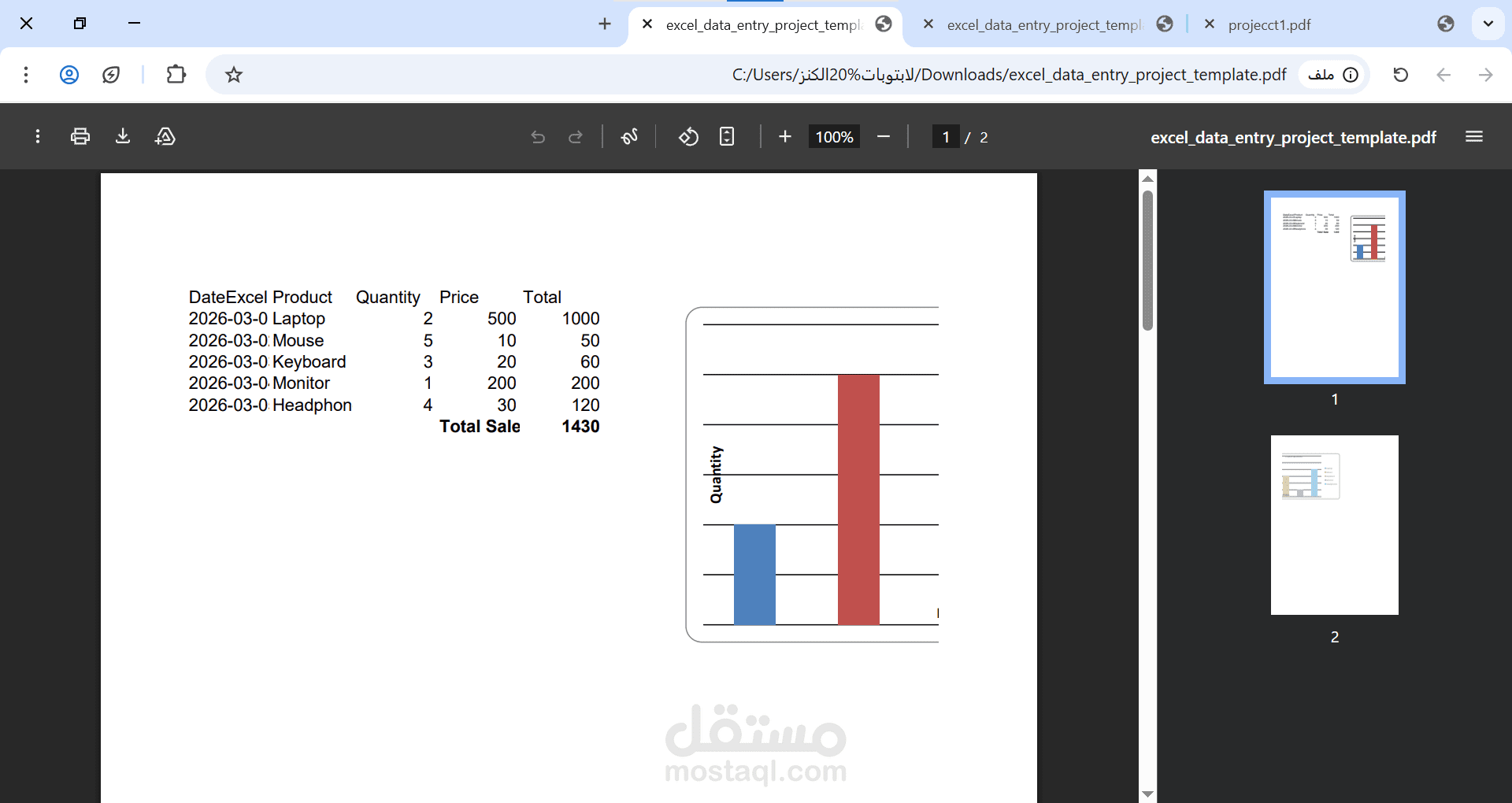Close the active excel_data_entry tab

[647, 24]
